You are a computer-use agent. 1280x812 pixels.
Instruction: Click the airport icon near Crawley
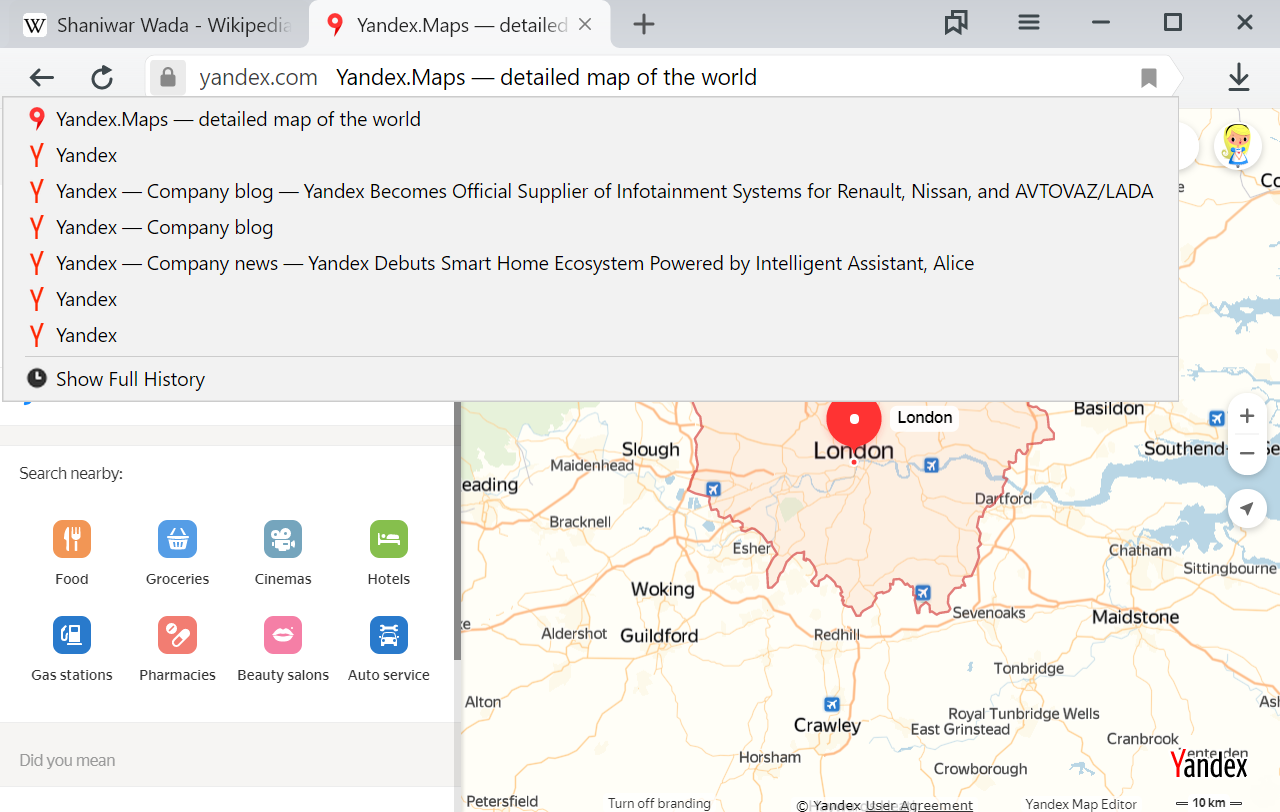click(x=831, y=704)
